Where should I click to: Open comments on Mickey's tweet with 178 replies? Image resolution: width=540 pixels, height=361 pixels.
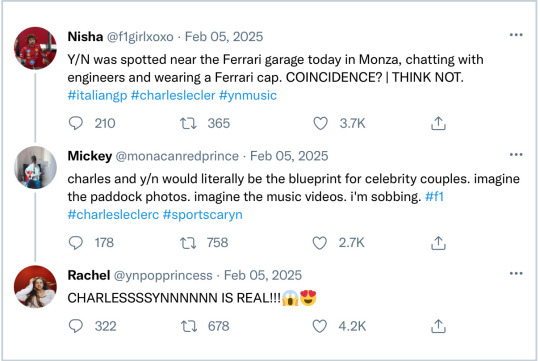tap(76, 243)
